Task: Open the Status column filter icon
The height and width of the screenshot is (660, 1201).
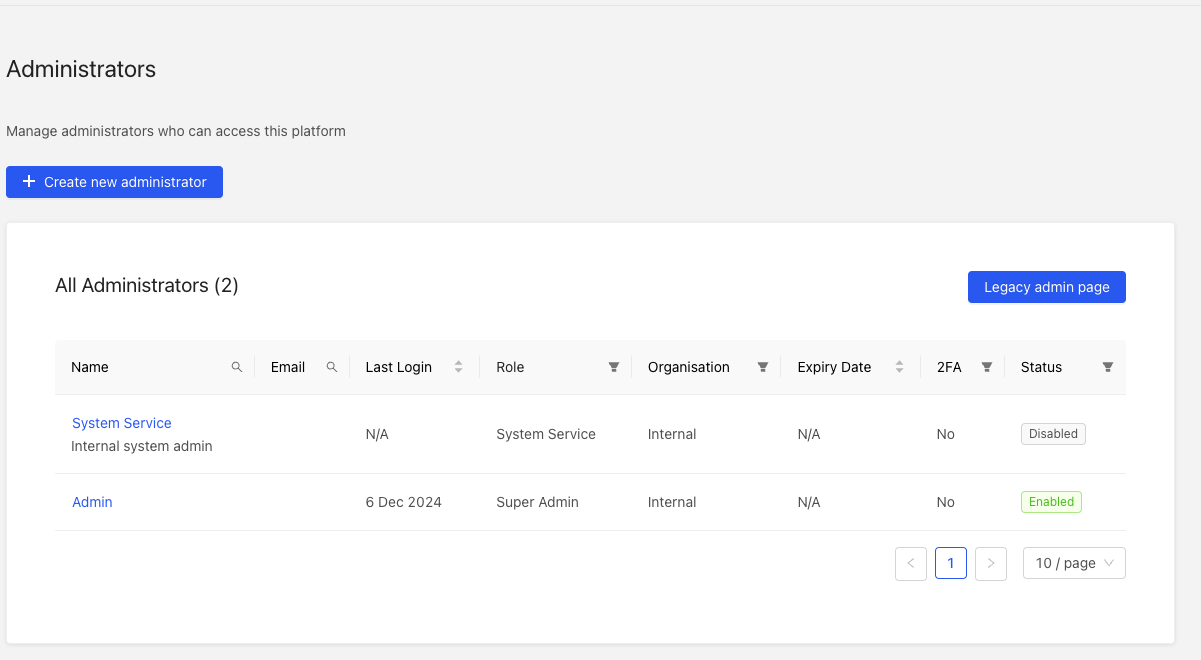Action: coord(1108,367)
